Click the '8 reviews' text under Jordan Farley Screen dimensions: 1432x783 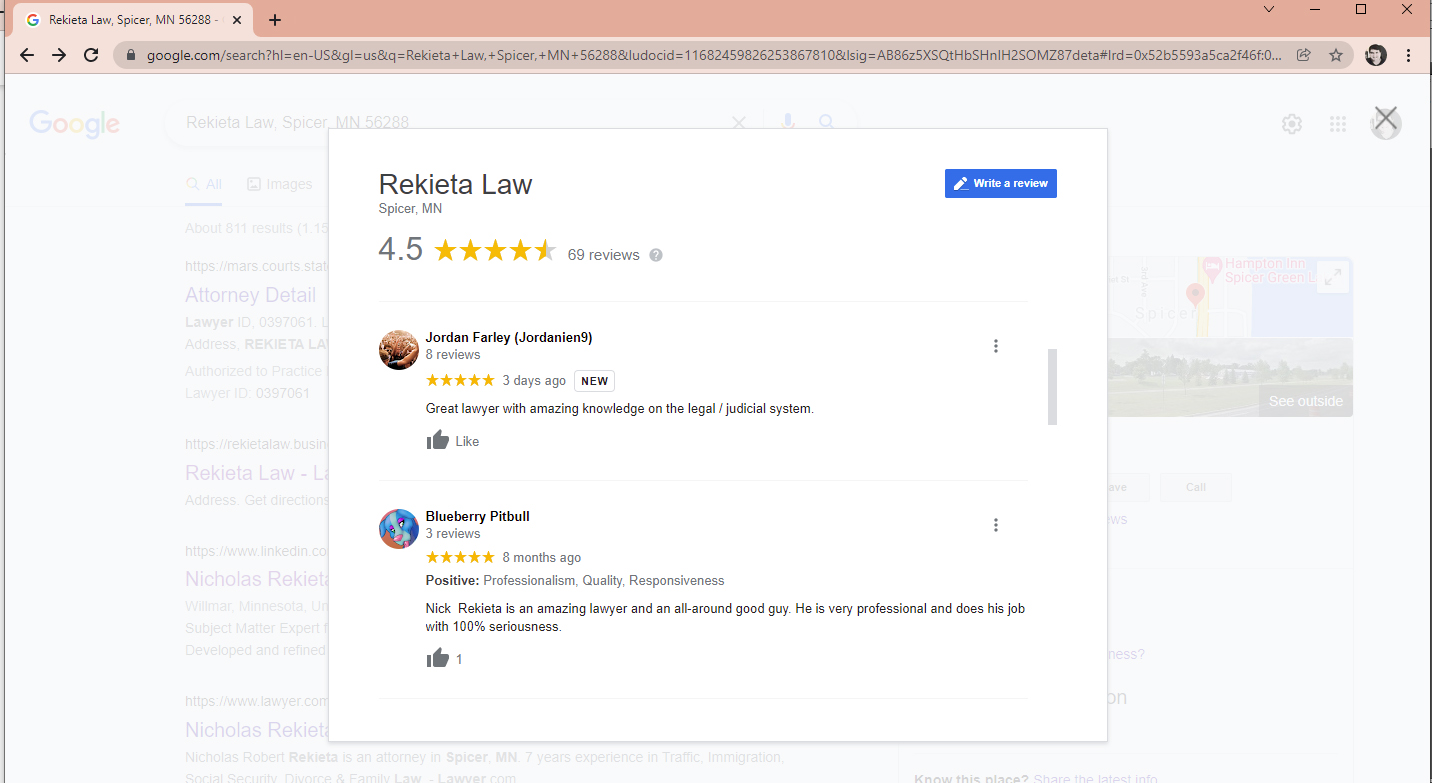pyautogui.click(x=453, y=355)
